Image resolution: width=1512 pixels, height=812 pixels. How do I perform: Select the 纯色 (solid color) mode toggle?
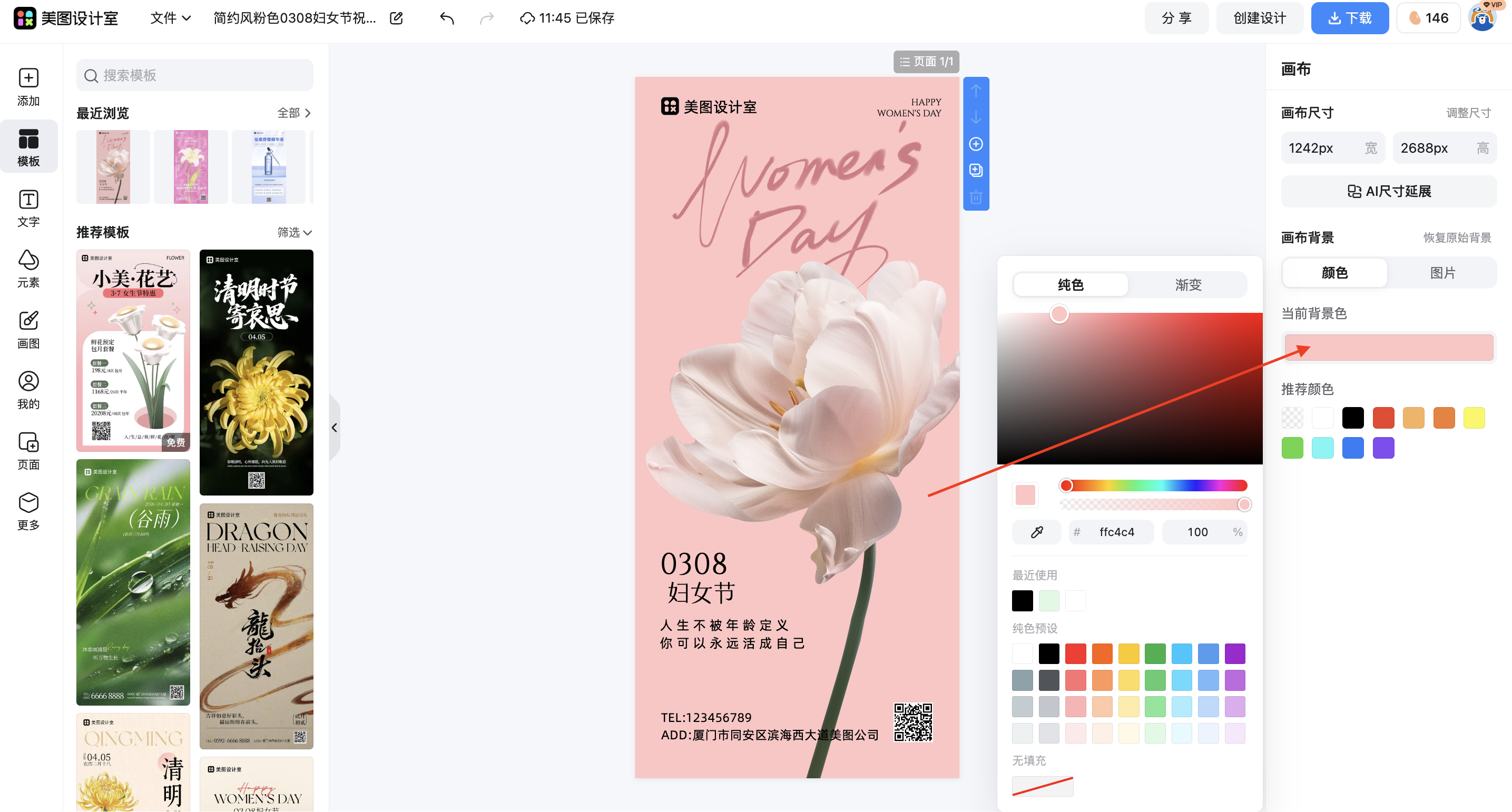coord(1070,284)
